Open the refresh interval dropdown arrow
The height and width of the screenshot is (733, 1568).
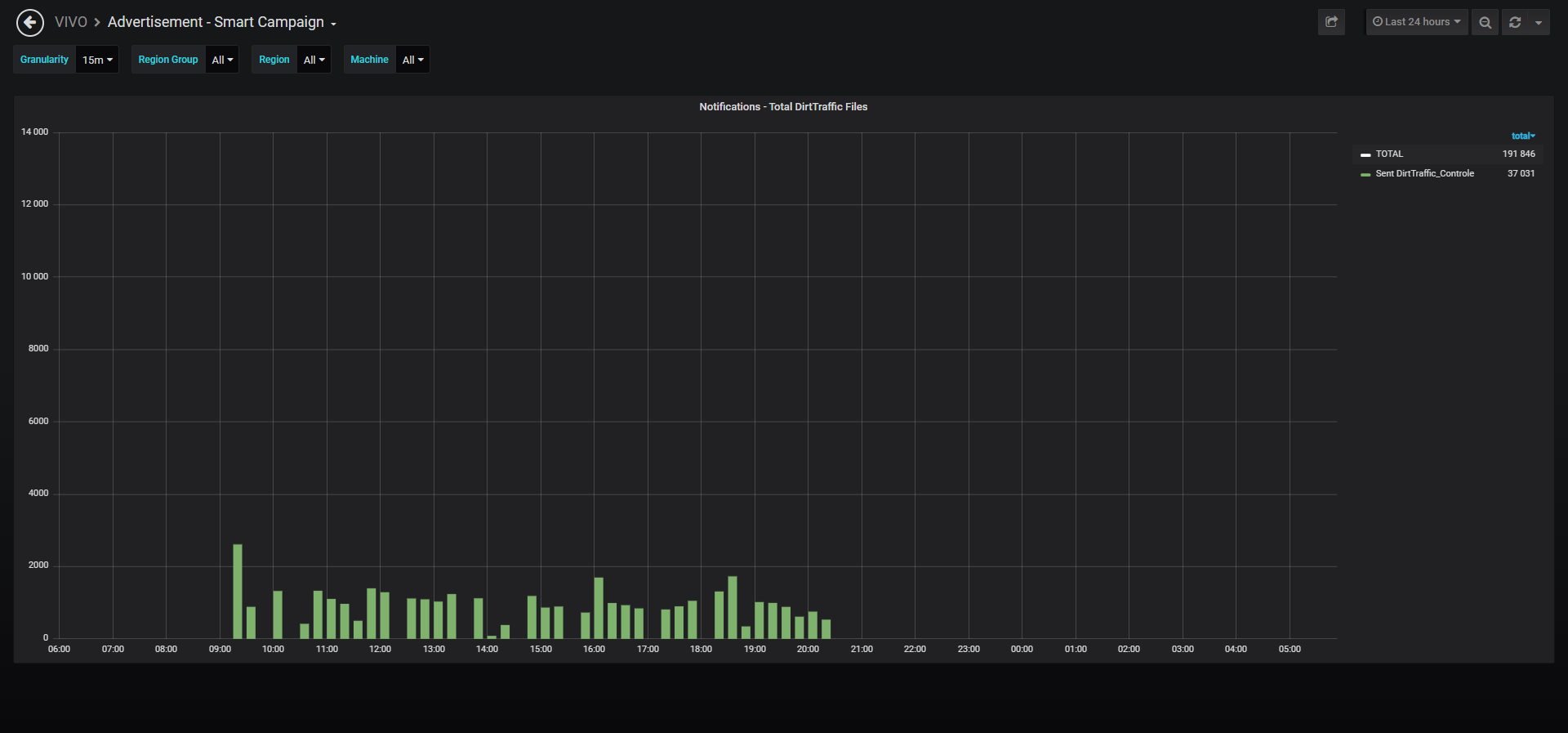click(1539, 22)
